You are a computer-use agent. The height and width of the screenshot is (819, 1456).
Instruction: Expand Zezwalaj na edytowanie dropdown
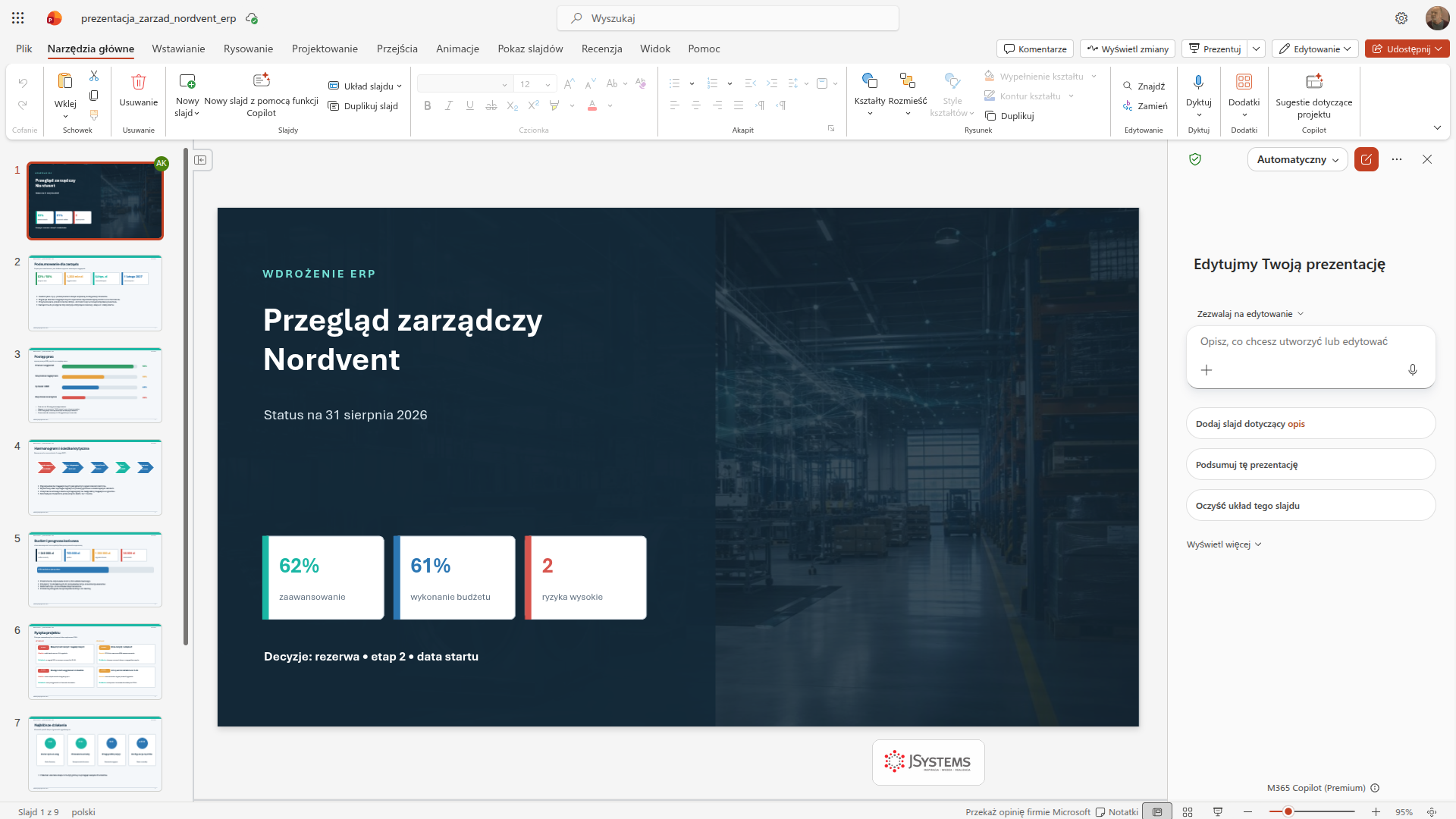[x=1250, y=314]
